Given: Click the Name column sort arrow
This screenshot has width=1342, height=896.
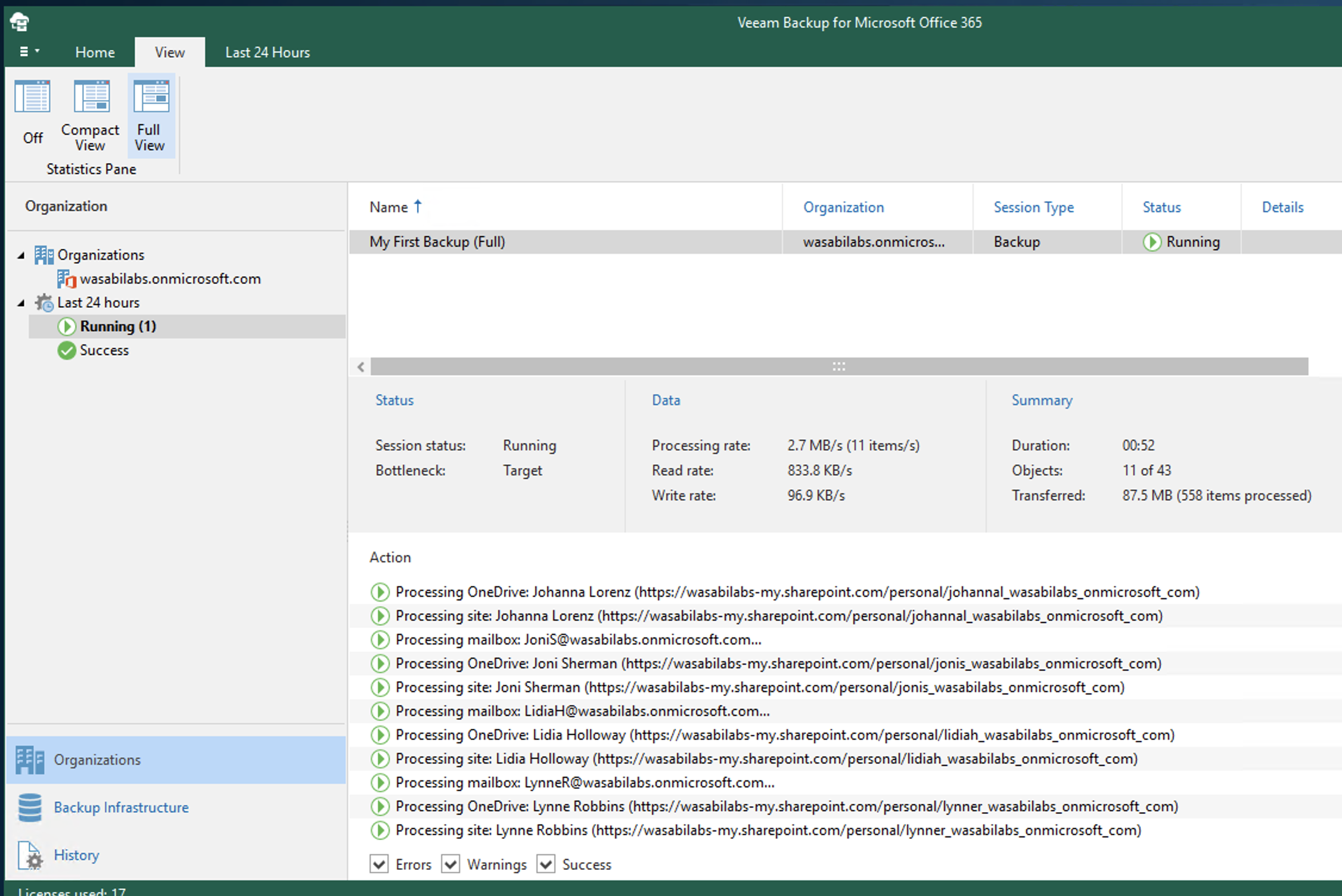Looking at the screenshot, I should point(418,206).
